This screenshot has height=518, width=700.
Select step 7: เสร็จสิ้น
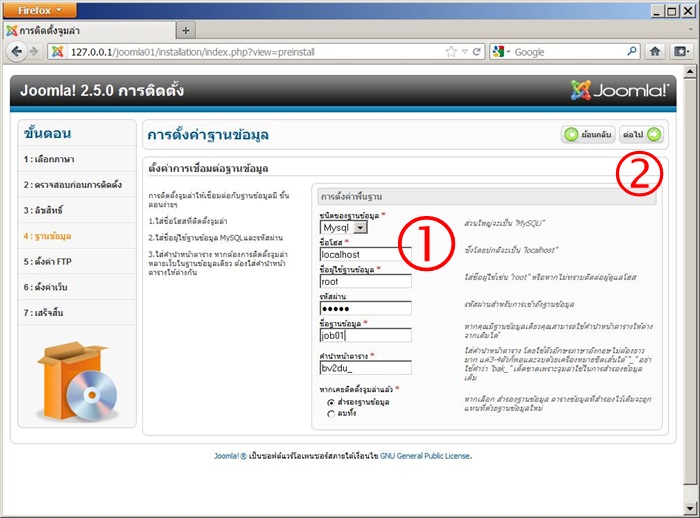(x=43, y=313)
